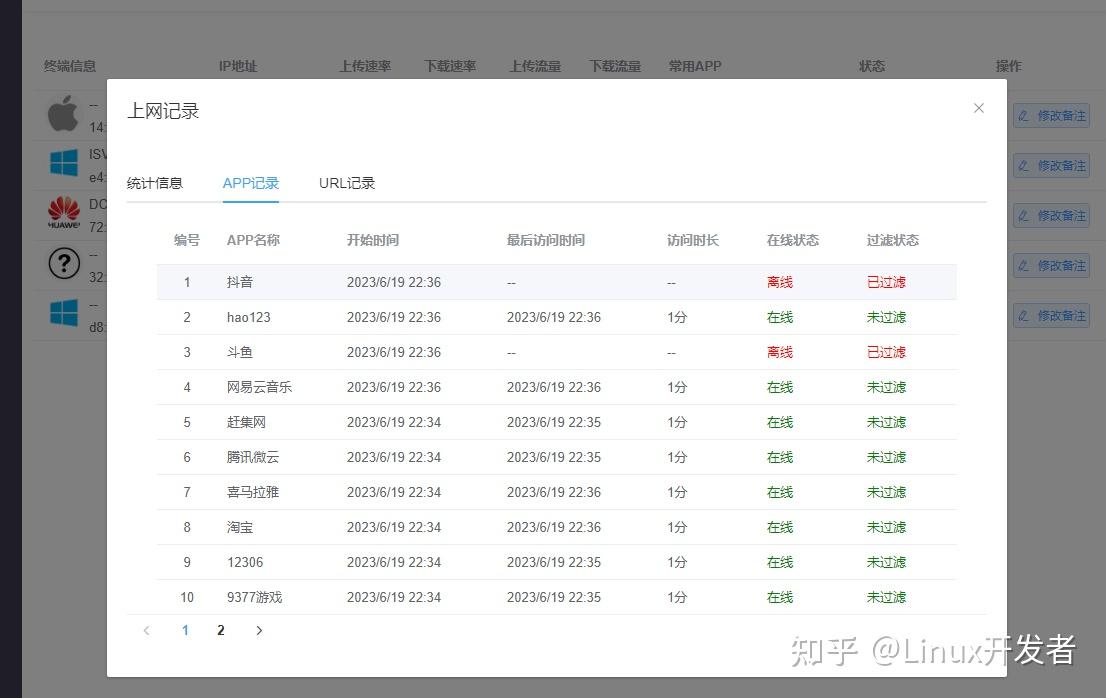Click the 抖音 app name cell
The image size is (1106, 698).
pyautogui.click(x=240, y=282)
